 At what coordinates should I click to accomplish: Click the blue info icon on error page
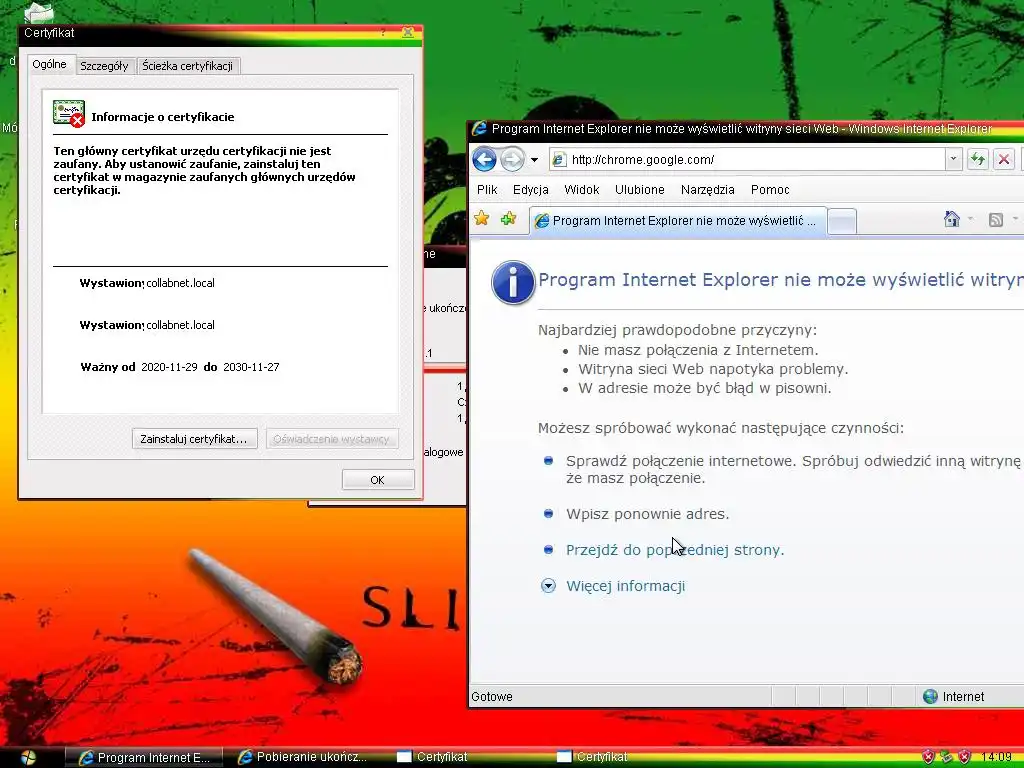point(513,282)
